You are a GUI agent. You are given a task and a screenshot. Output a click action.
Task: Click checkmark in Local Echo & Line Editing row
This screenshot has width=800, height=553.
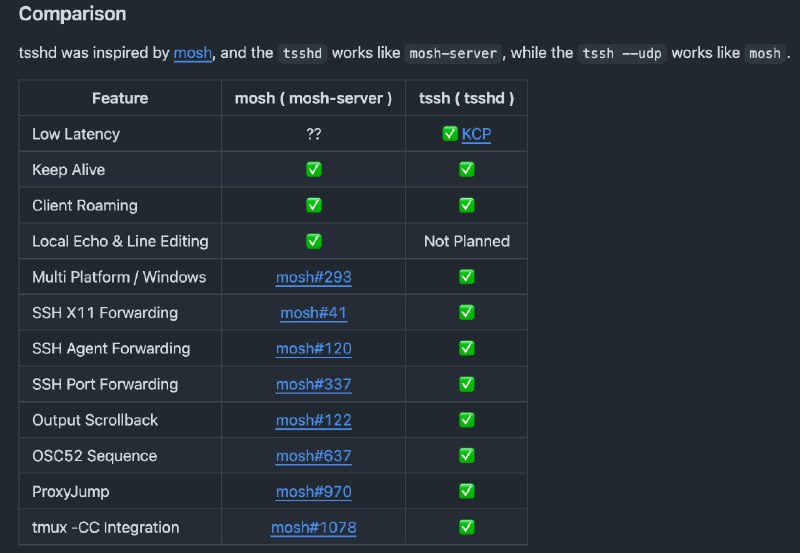tap(314, 241)
